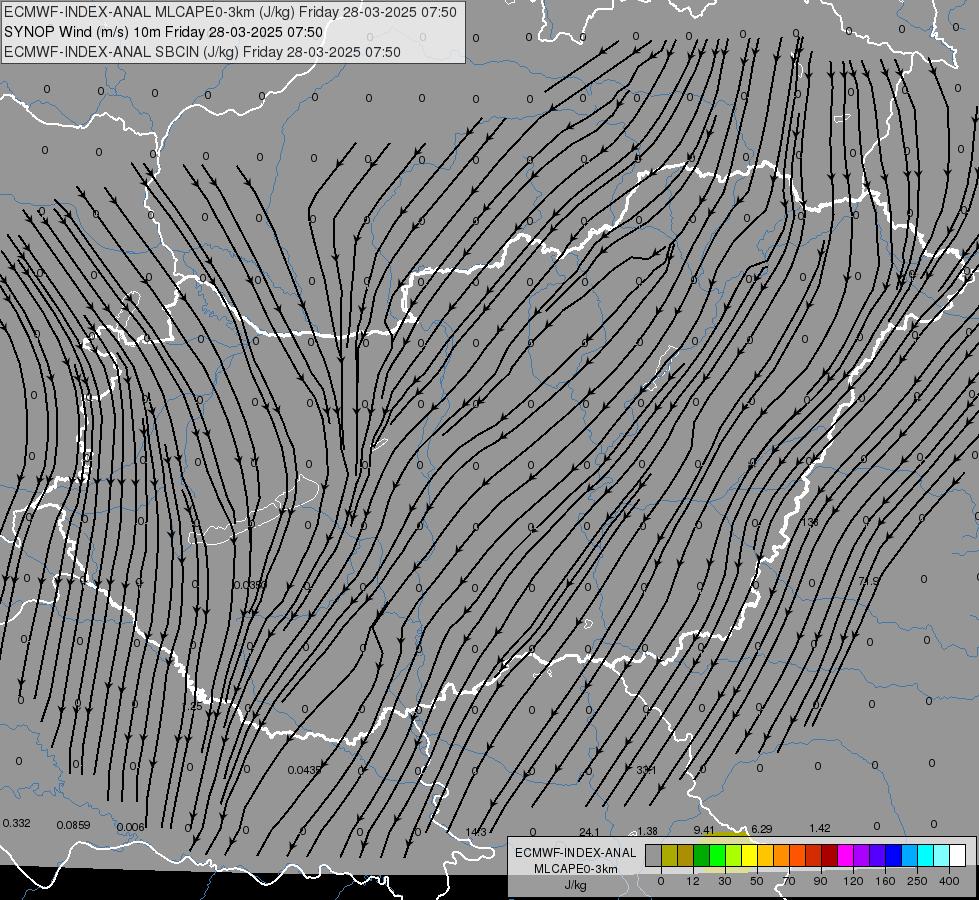This screenshot has height=900, width=979.
Task: Select the yellow-green legend swatch
Action: (734, 855)
